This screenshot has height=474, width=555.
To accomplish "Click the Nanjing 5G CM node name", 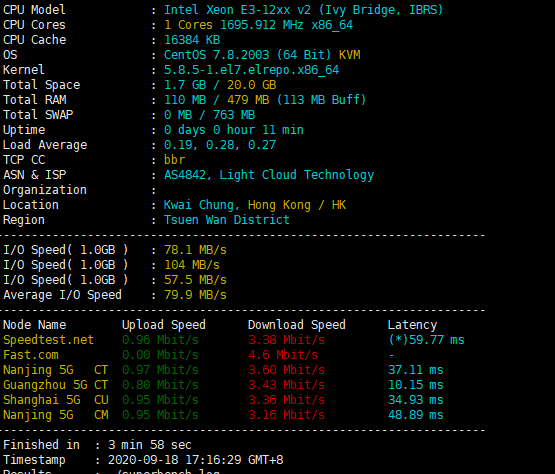I will (x=56, y=415).
